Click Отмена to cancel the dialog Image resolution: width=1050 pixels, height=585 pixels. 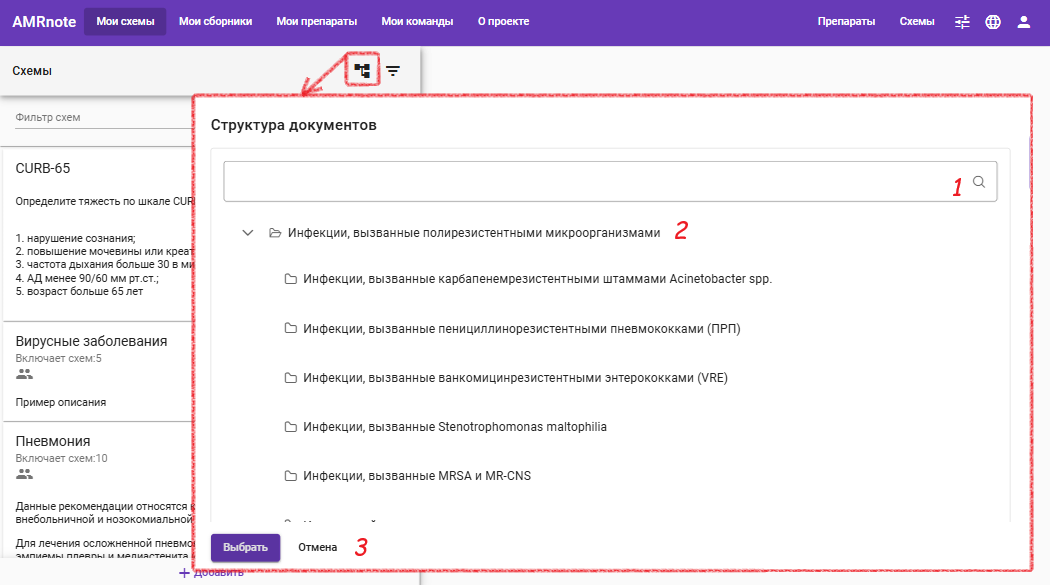point(317,548)
